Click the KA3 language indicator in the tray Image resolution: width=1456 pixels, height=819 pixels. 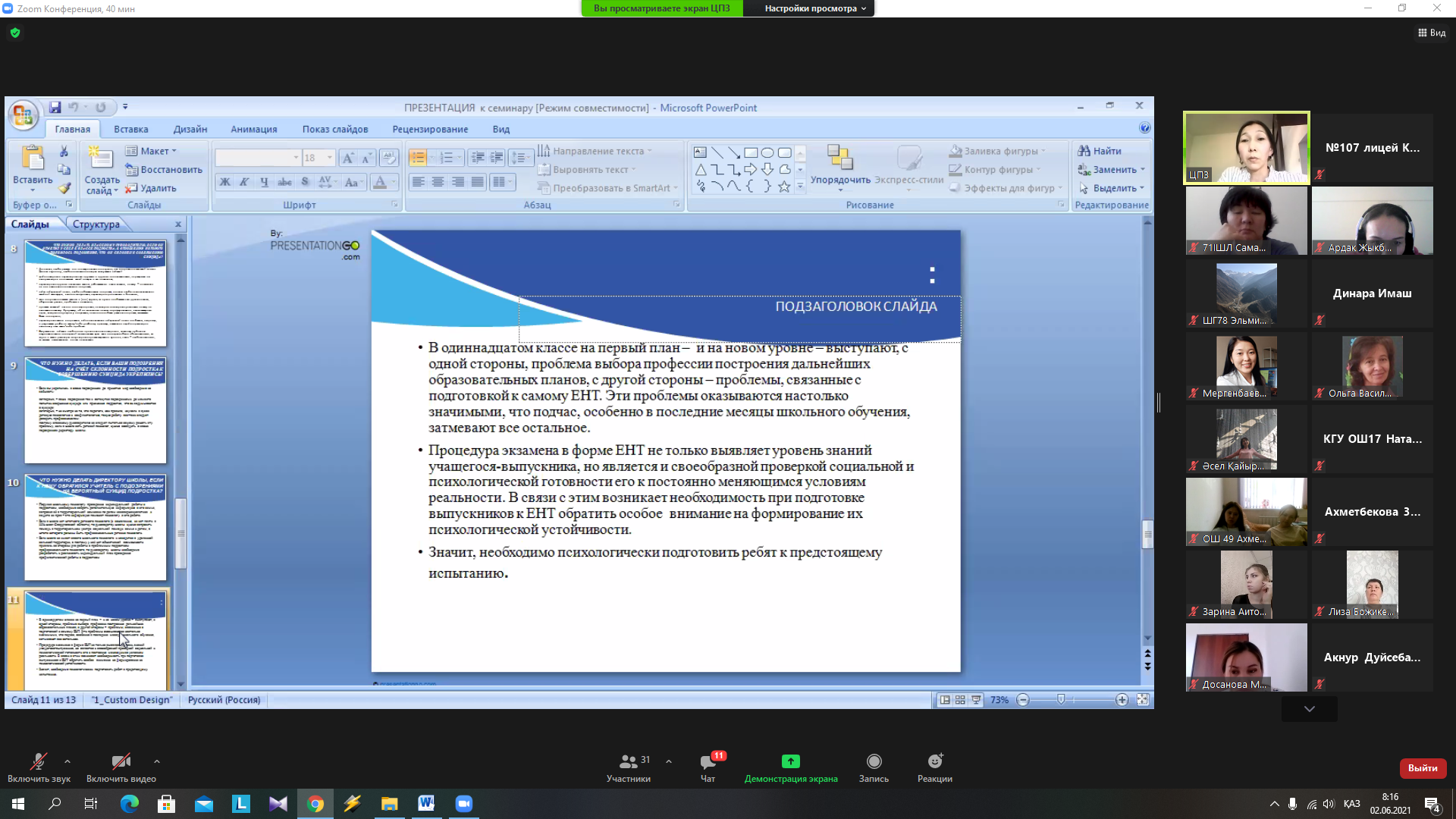(1351, 804)
